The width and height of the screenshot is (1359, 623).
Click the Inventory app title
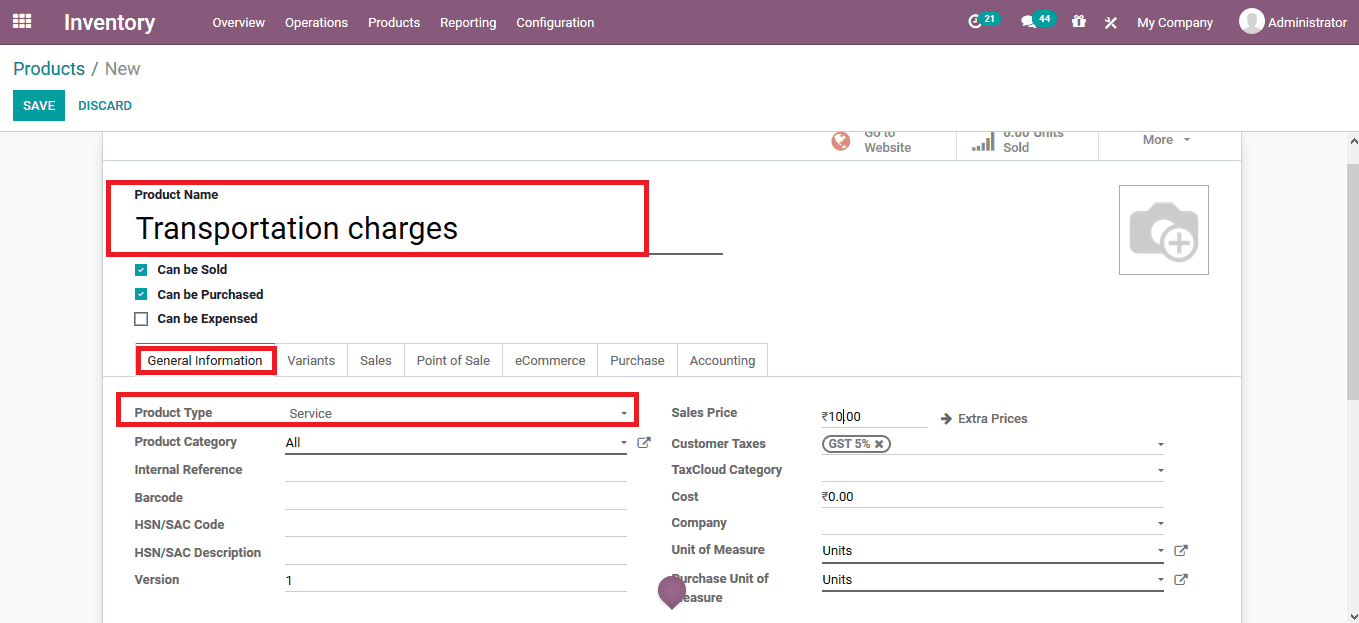[109, 22]
